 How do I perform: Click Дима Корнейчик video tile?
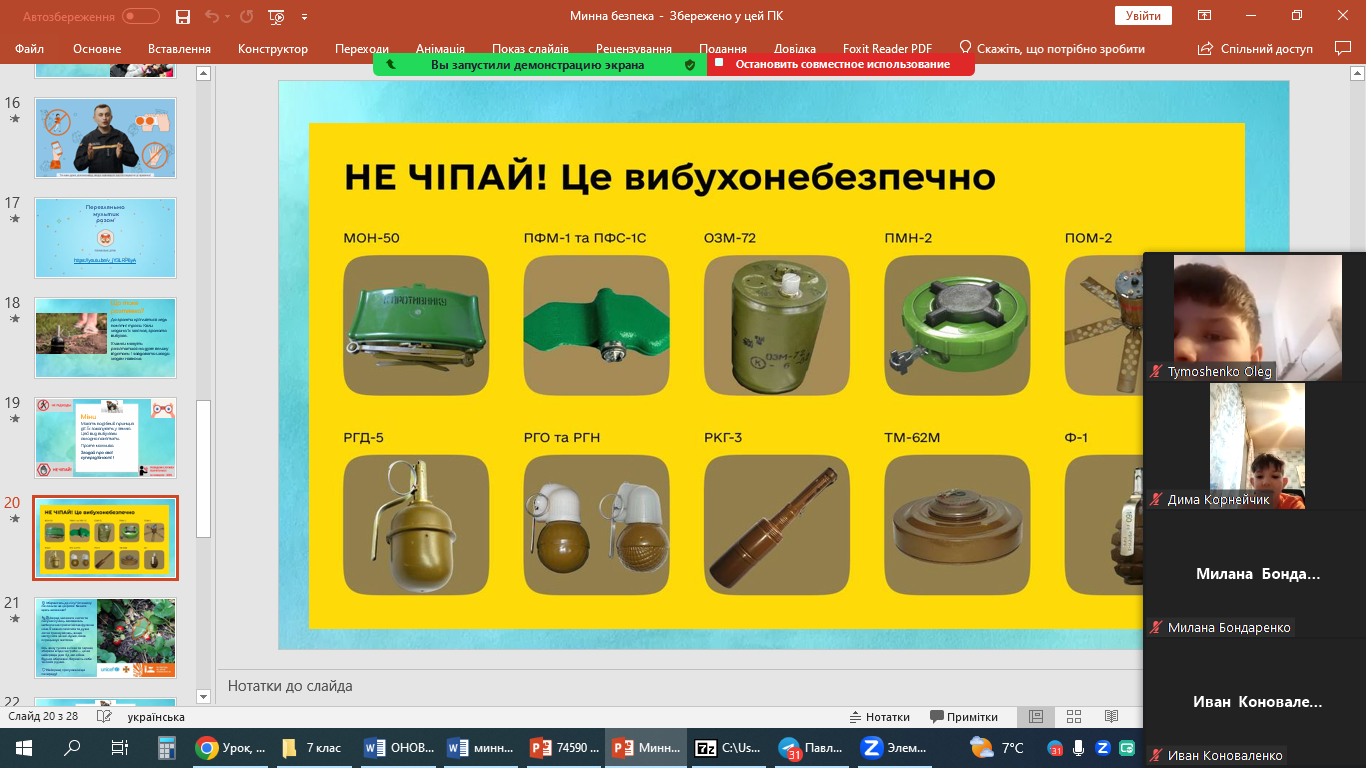[x=1257, y=446]
